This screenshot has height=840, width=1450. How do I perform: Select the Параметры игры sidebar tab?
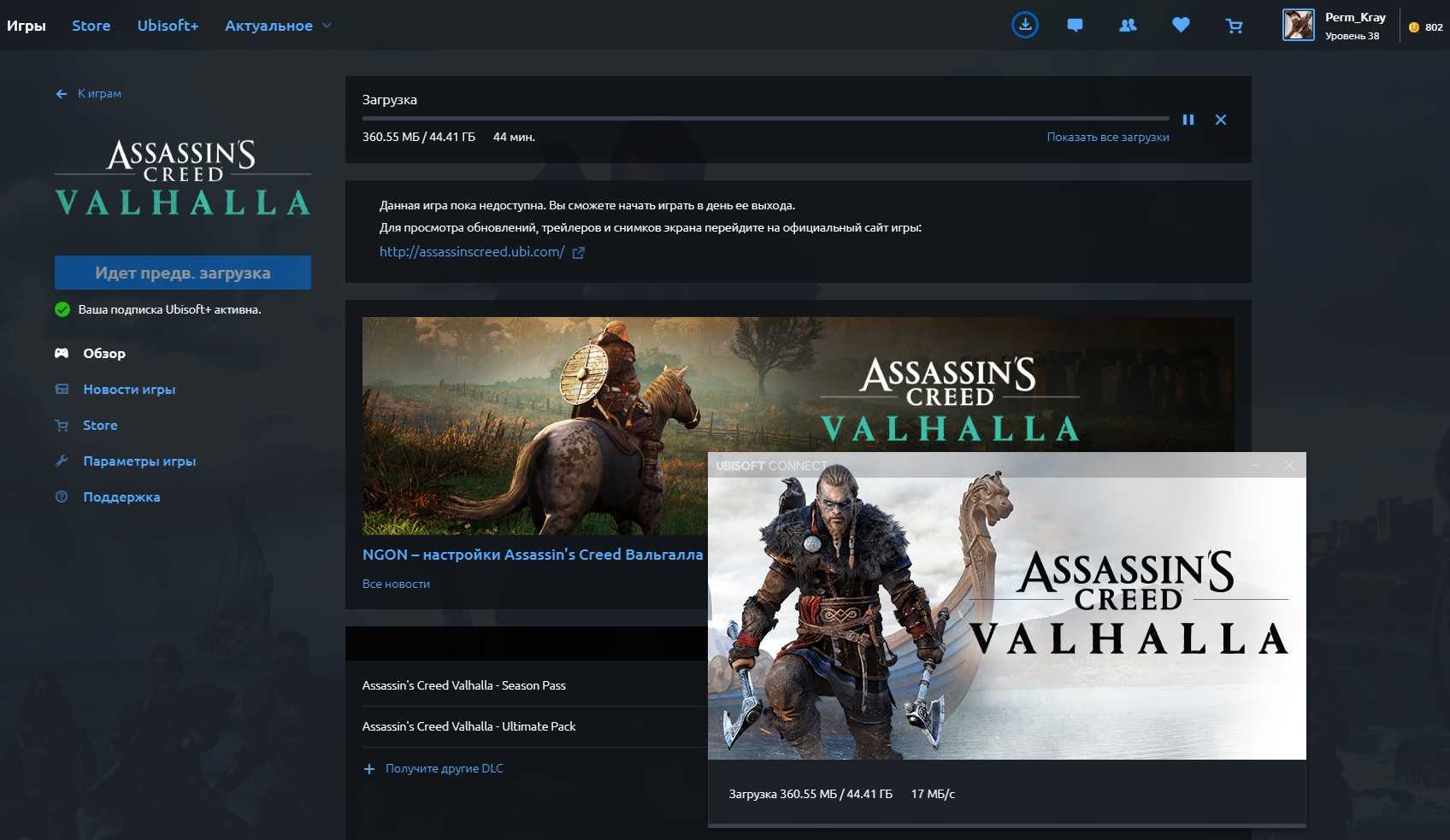tap(139, 461)
